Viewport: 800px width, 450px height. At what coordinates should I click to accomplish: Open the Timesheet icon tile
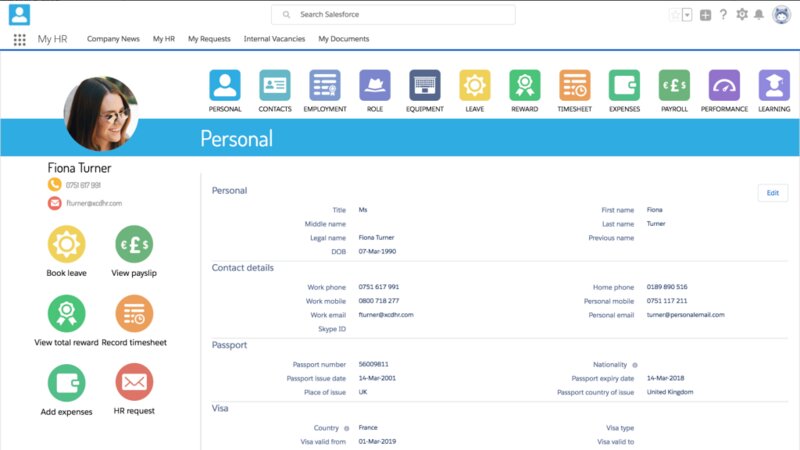tap(574, 85)
